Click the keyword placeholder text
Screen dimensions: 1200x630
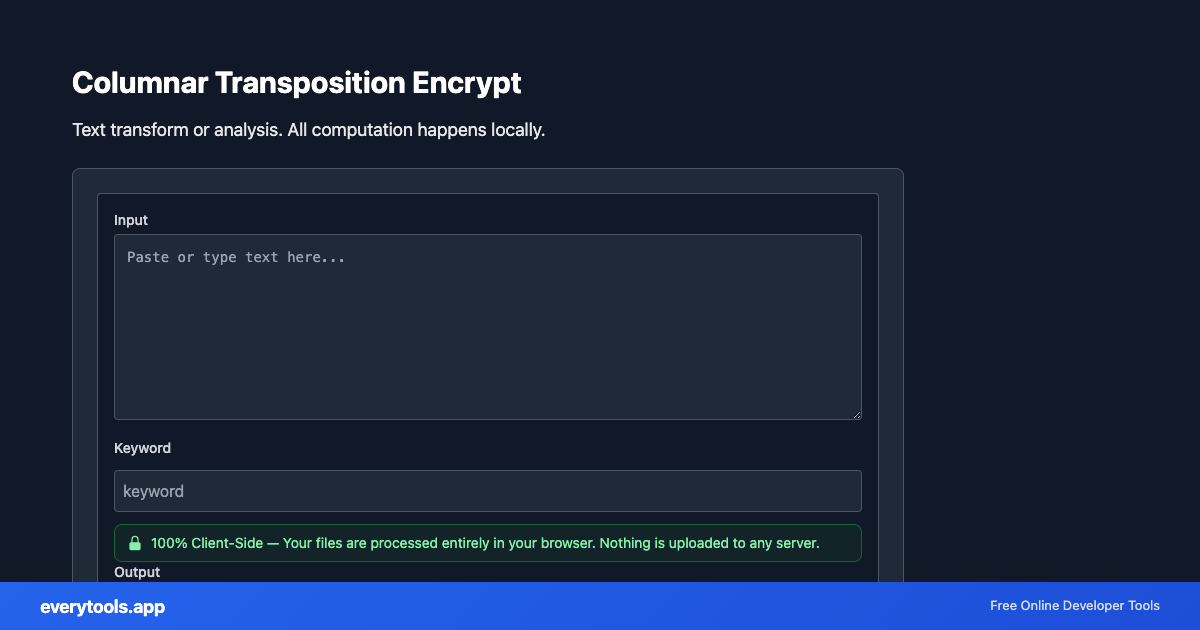pyautogui.click(x=153, y=491)
